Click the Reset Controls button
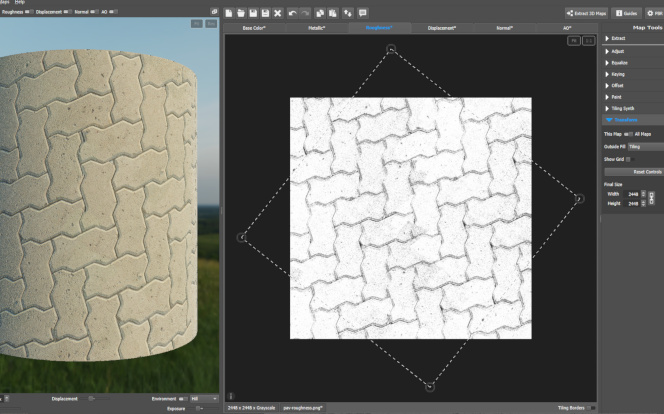This screenshot has height=414, width=664. pos(644,171)
